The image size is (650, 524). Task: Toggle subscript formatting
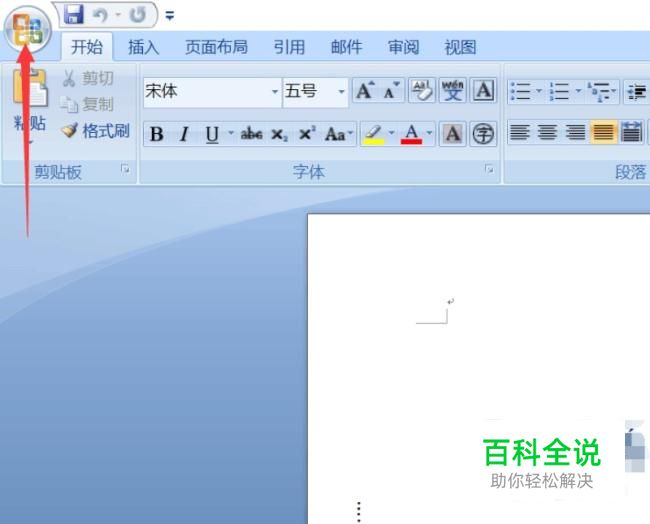(x=279, y=134)
